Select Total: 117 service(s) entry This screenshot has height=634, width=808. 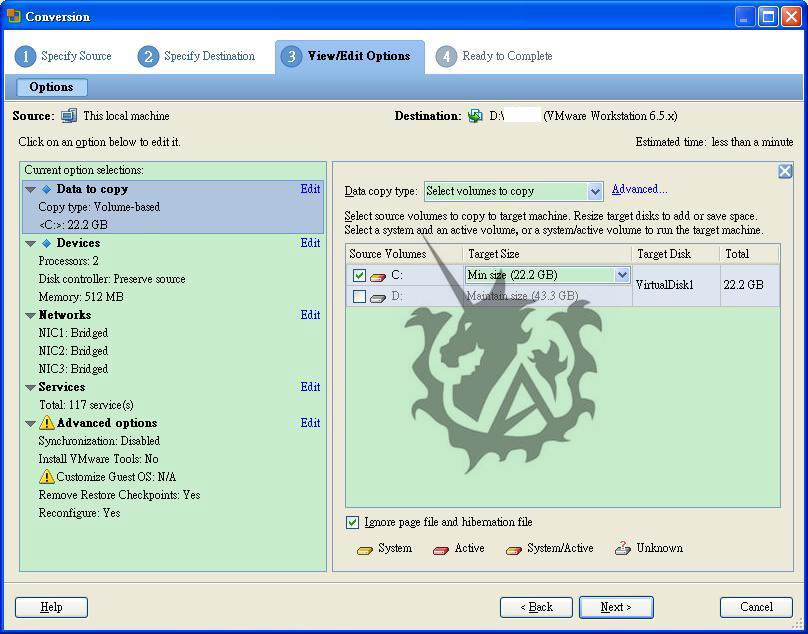[87, 405]
